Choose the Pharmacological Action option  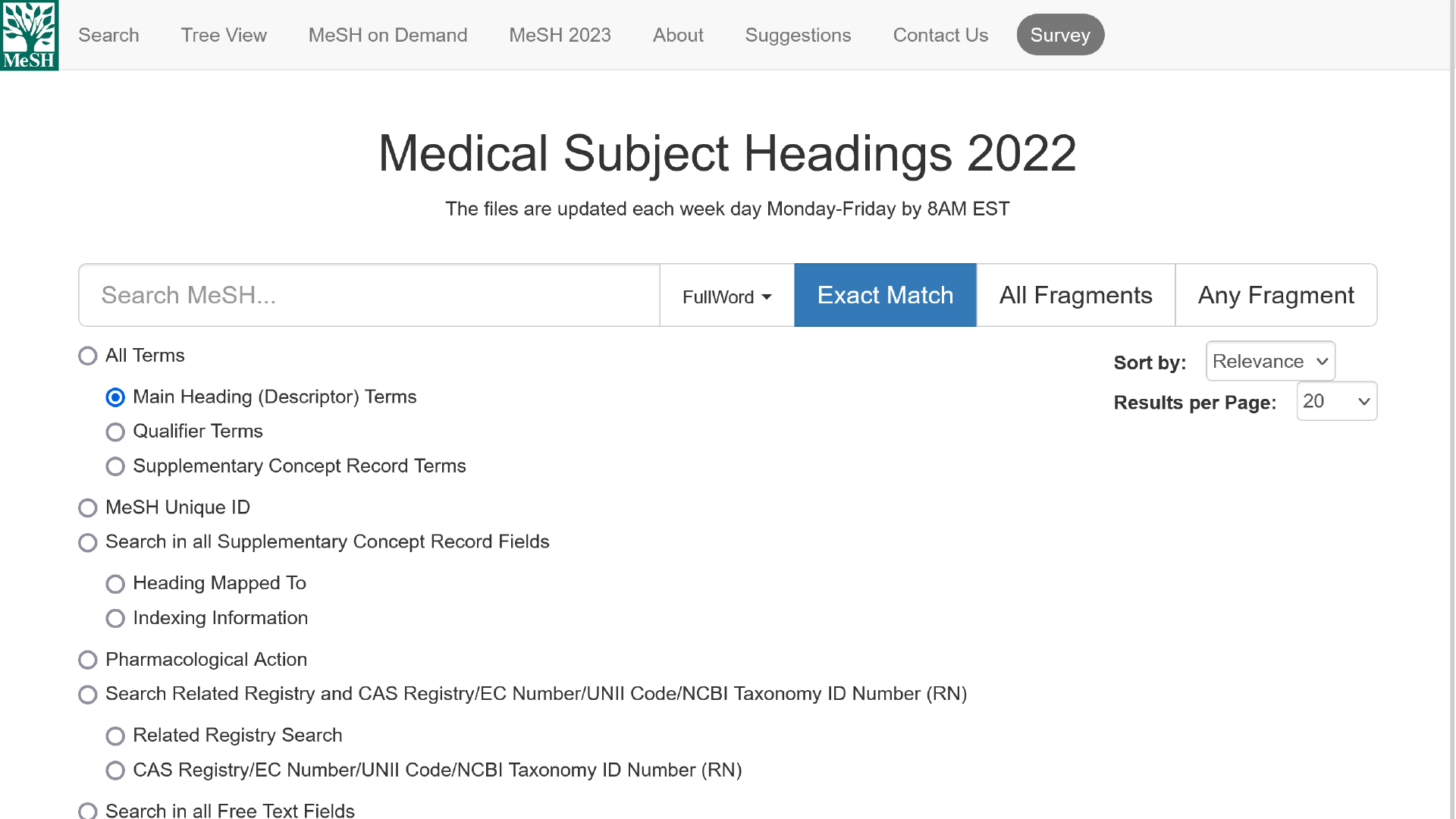point(88,660)
